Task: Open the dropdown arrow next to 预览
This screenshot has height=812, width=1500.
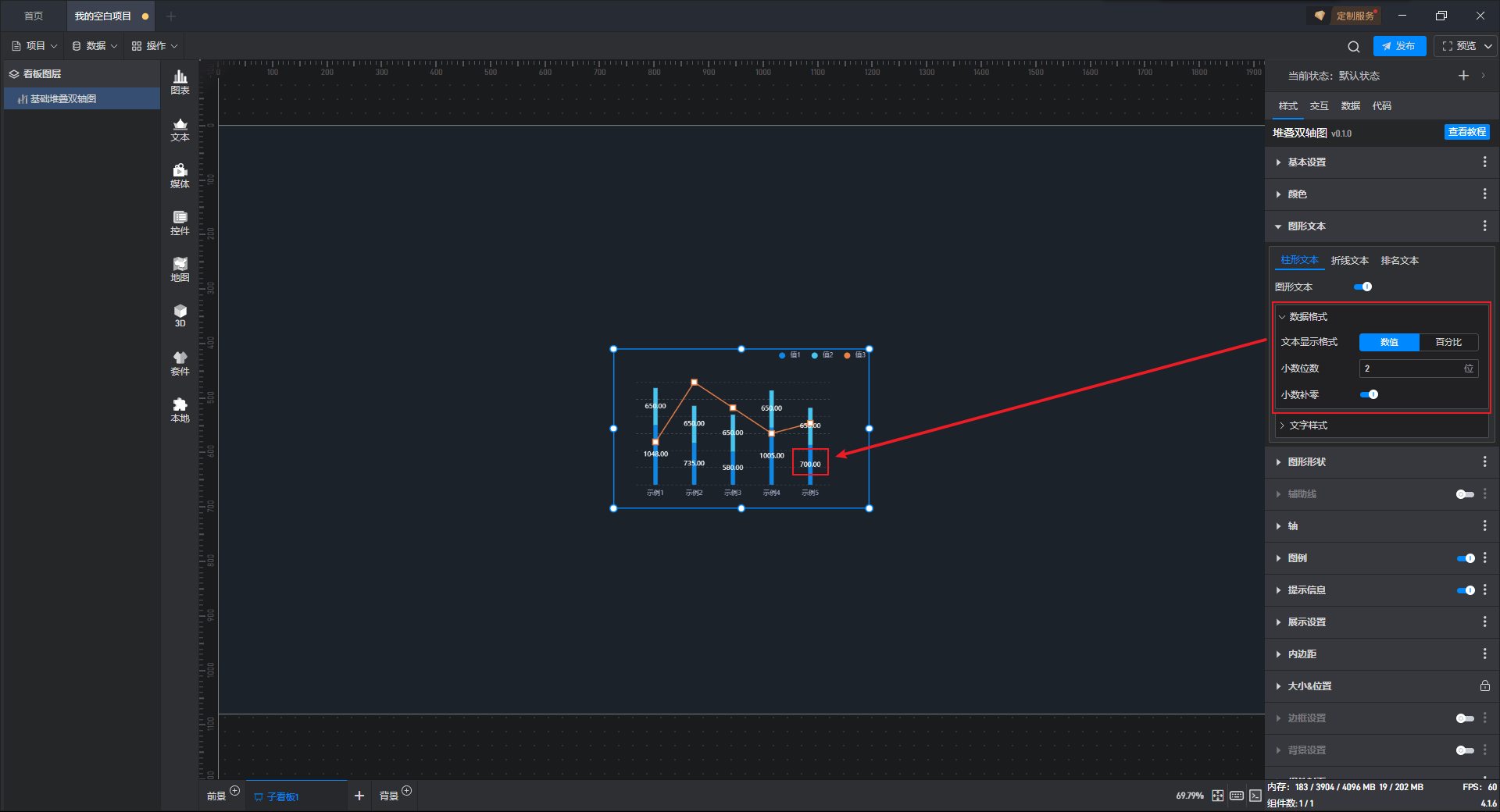Action: pyautogui.click(x=1488, y=46)
